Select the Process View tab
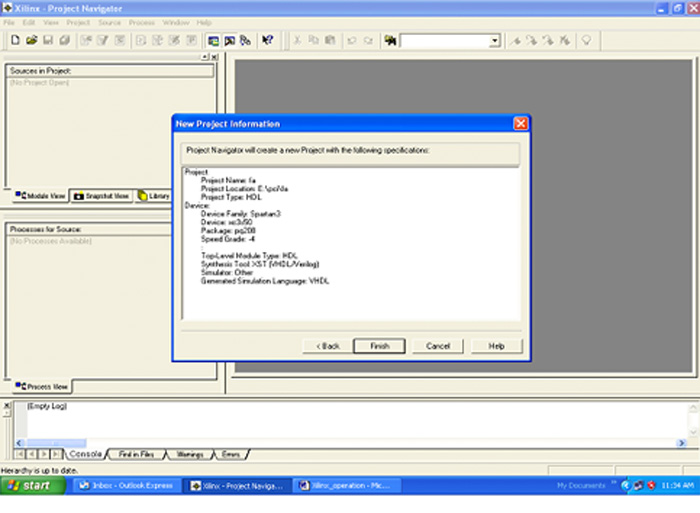This screenshot has width=700, height=513. 42,387
